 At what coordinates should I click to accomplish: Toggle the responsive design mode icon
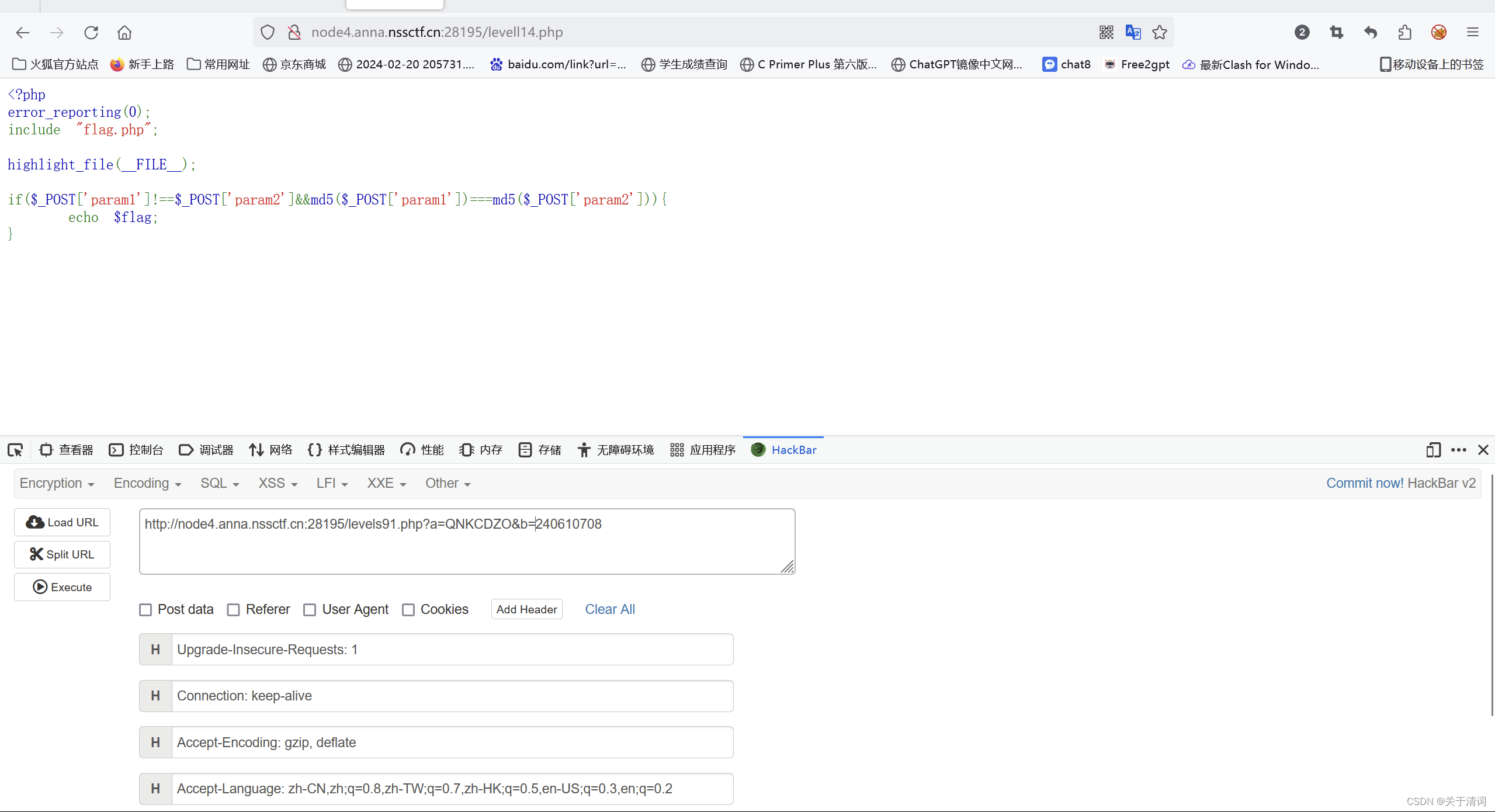pyautogui.click(x=1432, y=450)
